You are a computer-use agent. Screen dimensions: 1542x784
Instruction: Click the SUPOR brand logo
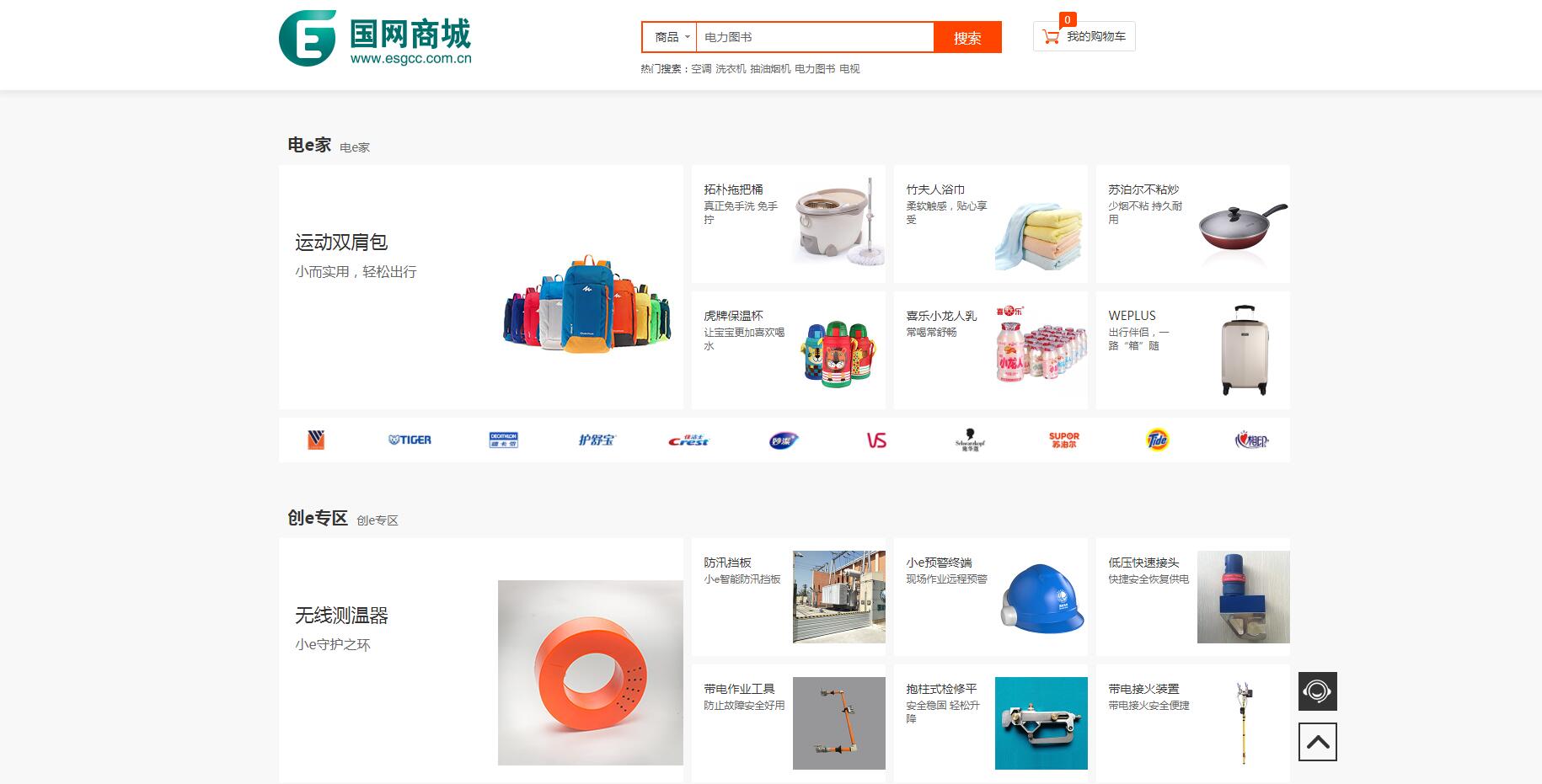1063,440
